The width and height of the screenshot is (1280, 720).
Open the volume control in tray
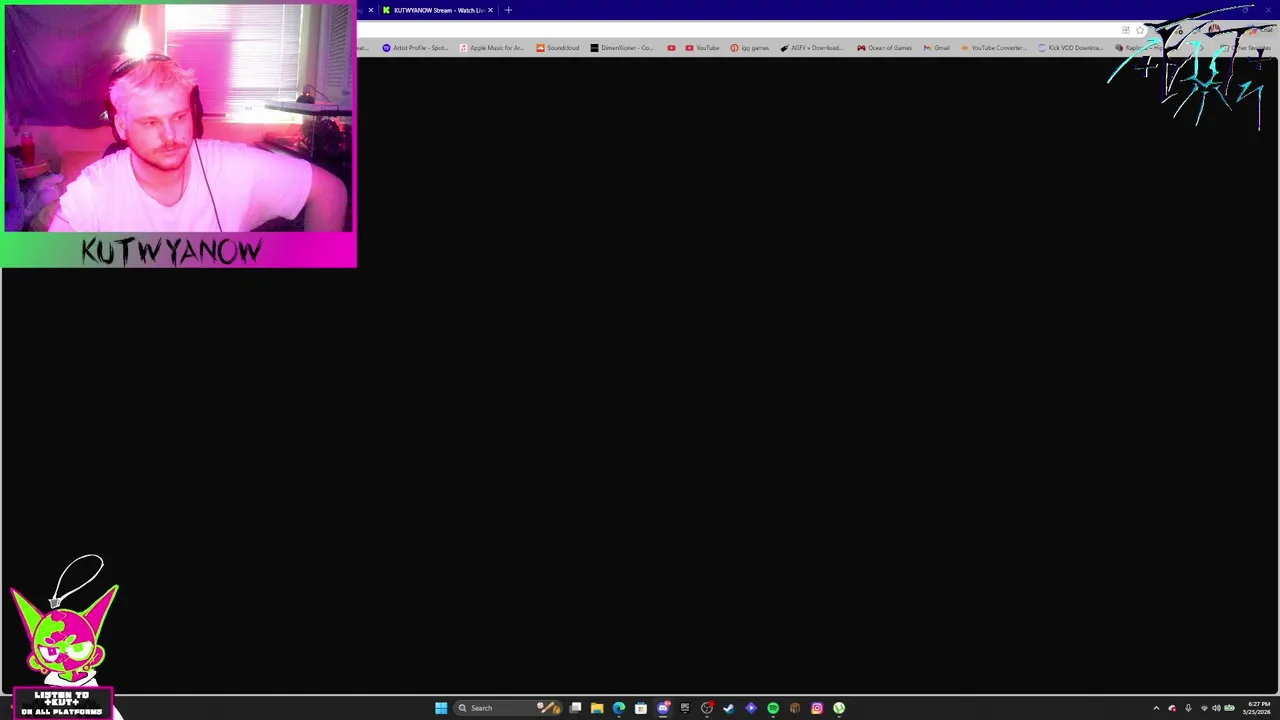tap(1216, 708)
